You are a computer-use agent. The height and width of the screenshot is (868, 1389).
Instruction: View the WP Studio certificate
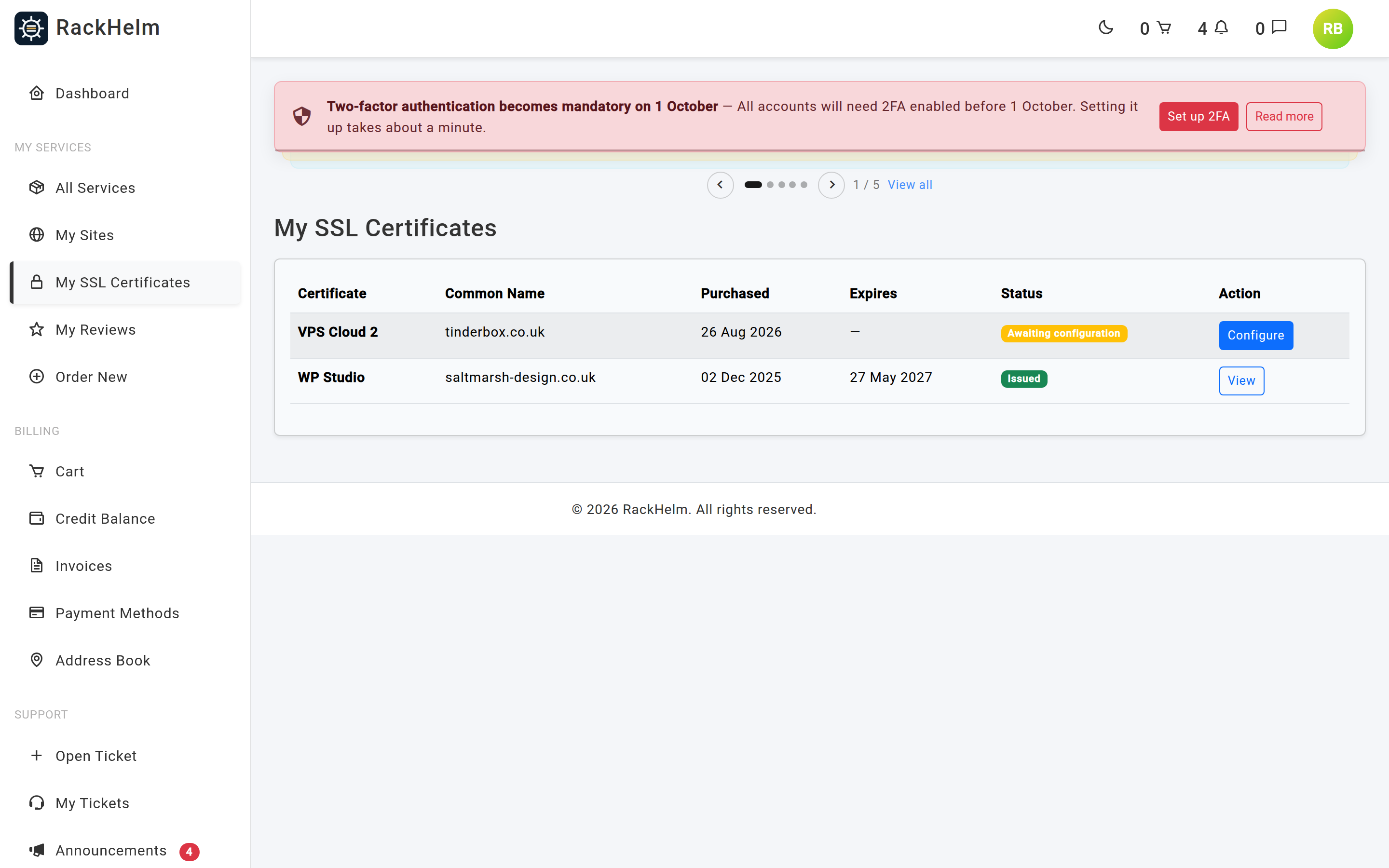coord(1241,380)
